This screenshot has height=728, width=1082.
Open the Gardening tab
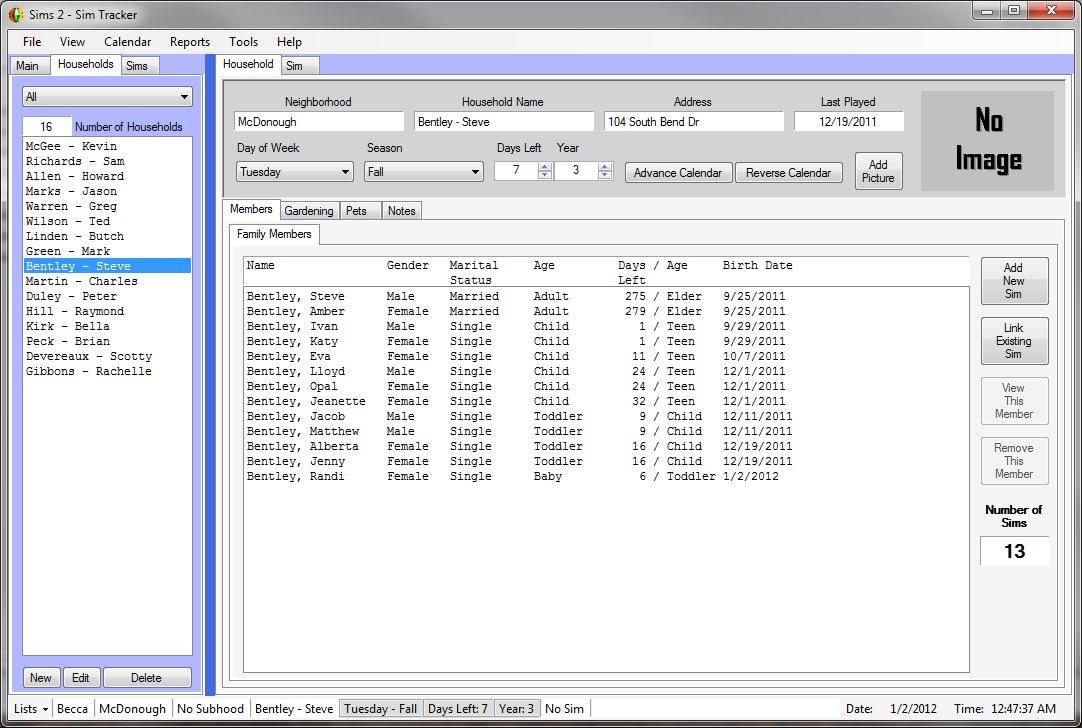tap(309, 210)
